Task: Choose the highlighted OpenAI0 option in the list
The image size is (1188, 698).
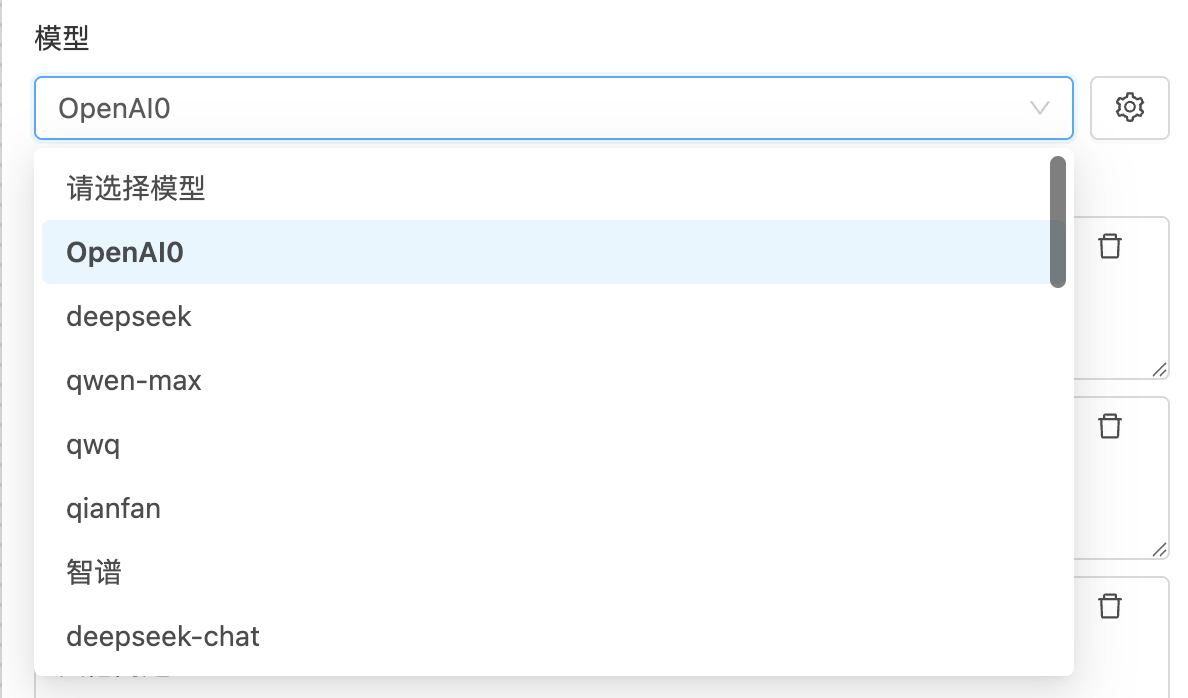Action: 125,252
